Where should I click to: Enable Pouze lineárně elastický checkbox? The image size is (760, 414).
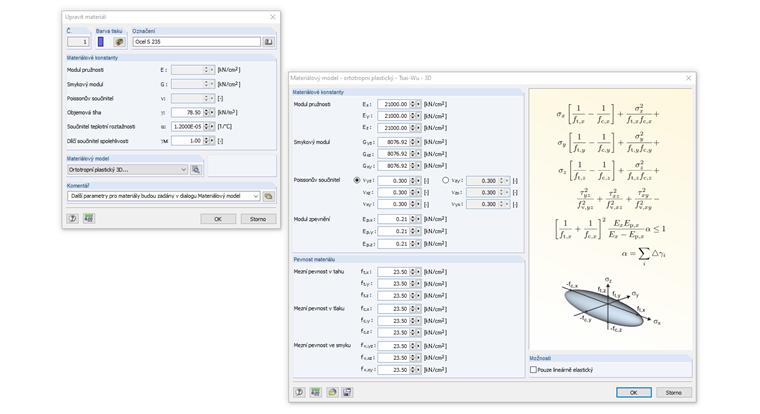pos(534,370)
